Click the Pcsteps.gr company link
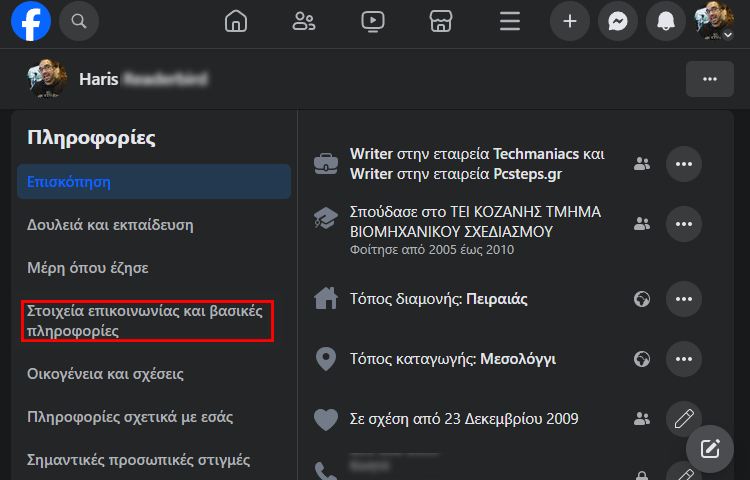The image size is (750, 480). tap(528, 174)
